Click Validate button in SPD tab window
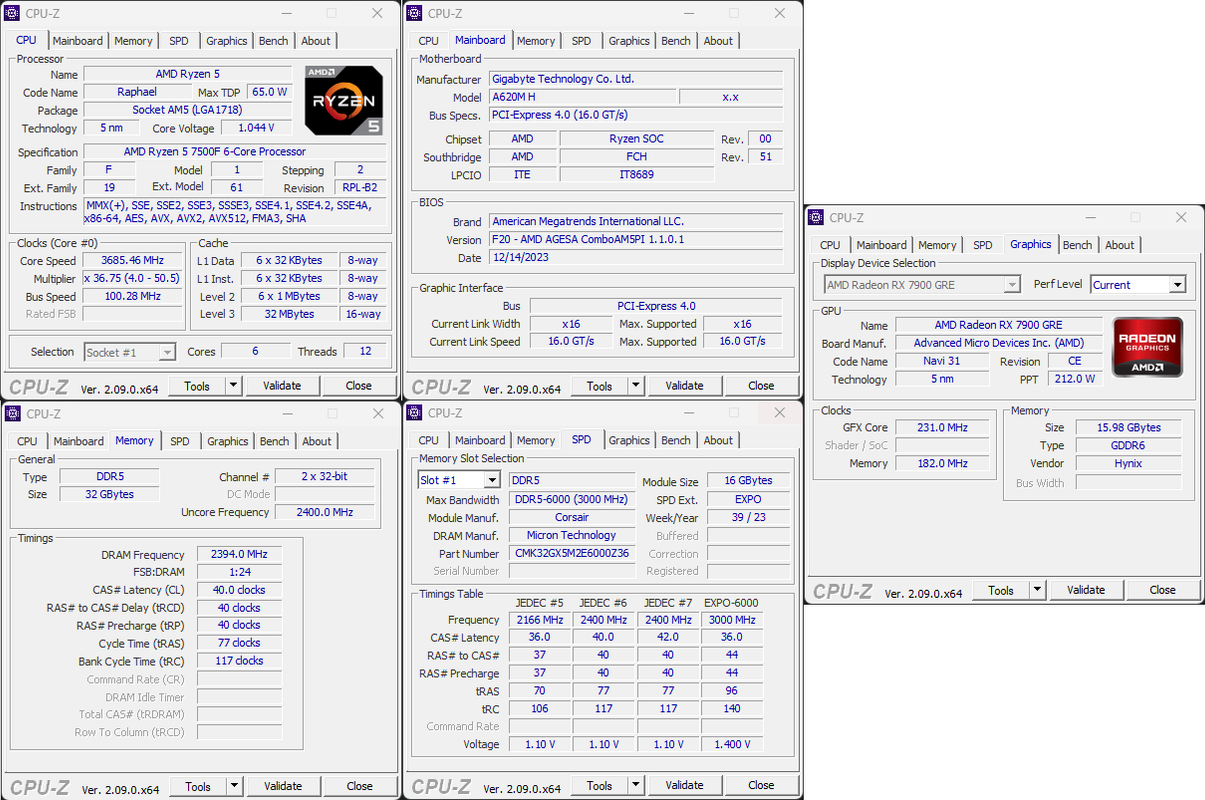Image resolution: width=1205 pixels, height=800 pixels. (x=684, y=785)
